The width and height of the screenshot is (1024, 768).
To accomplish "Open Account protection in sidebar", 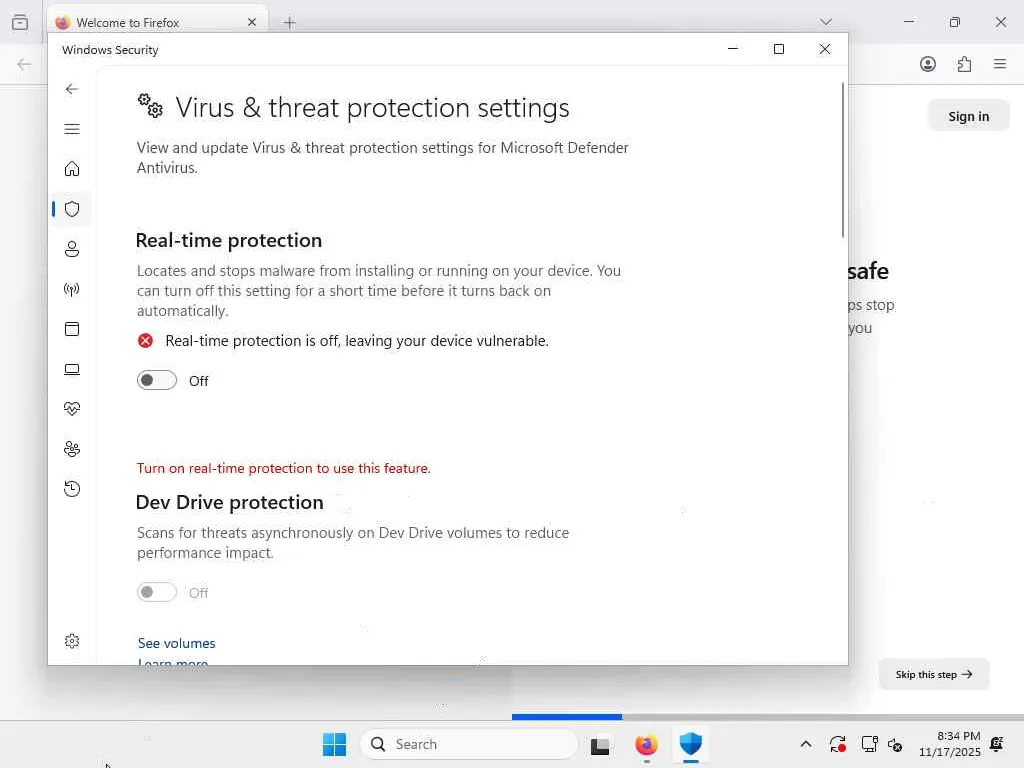I will (72, 249).
